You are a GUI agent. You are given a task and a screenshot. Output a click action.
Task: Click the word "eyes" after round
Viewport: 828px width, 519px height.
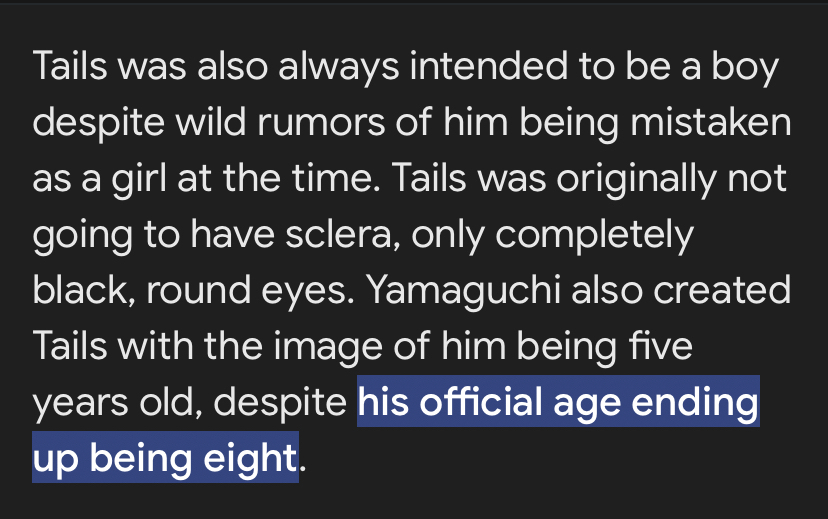[x=304, y=290]
